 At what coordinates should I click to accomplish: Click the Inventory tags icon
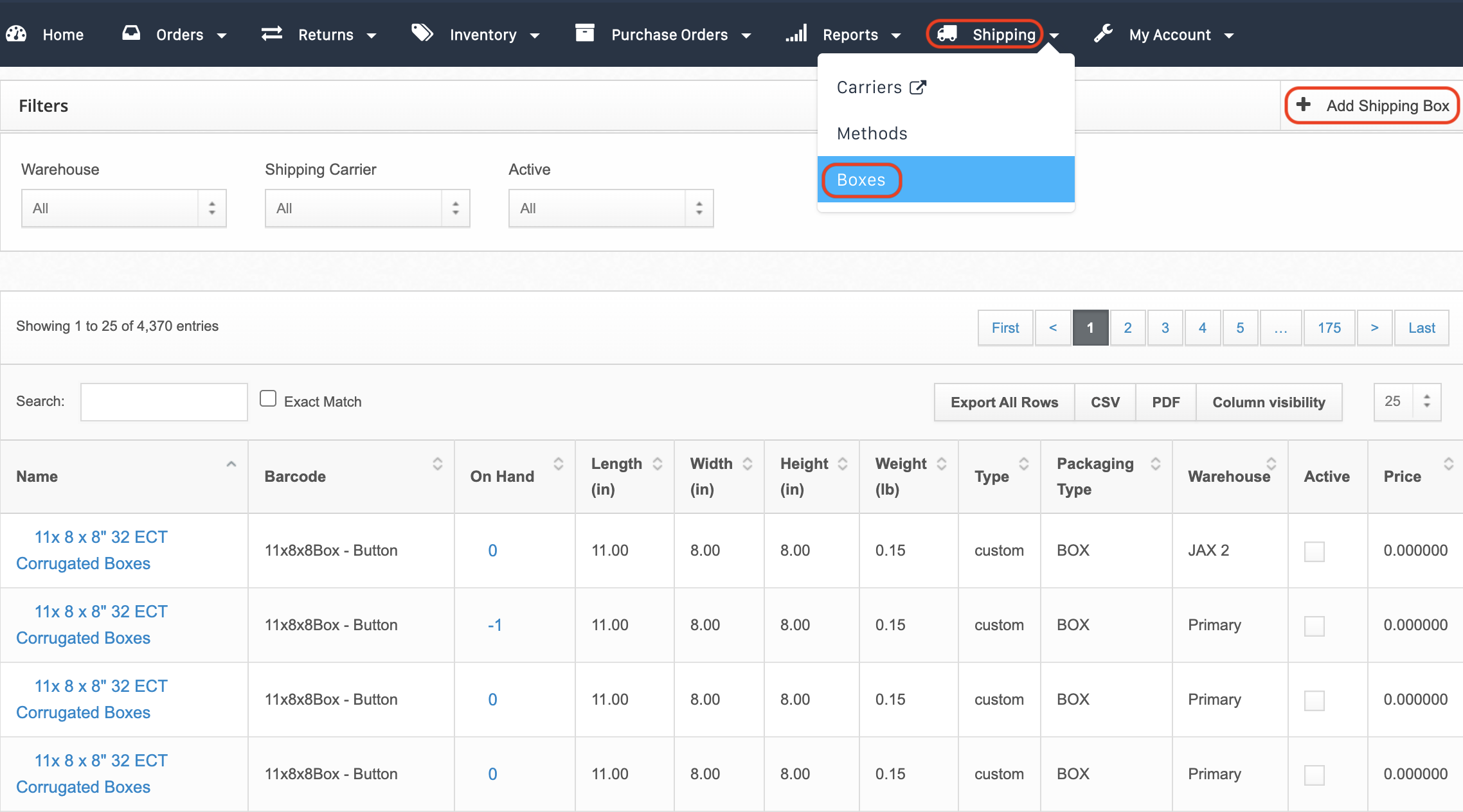click(x=422, y=33)
